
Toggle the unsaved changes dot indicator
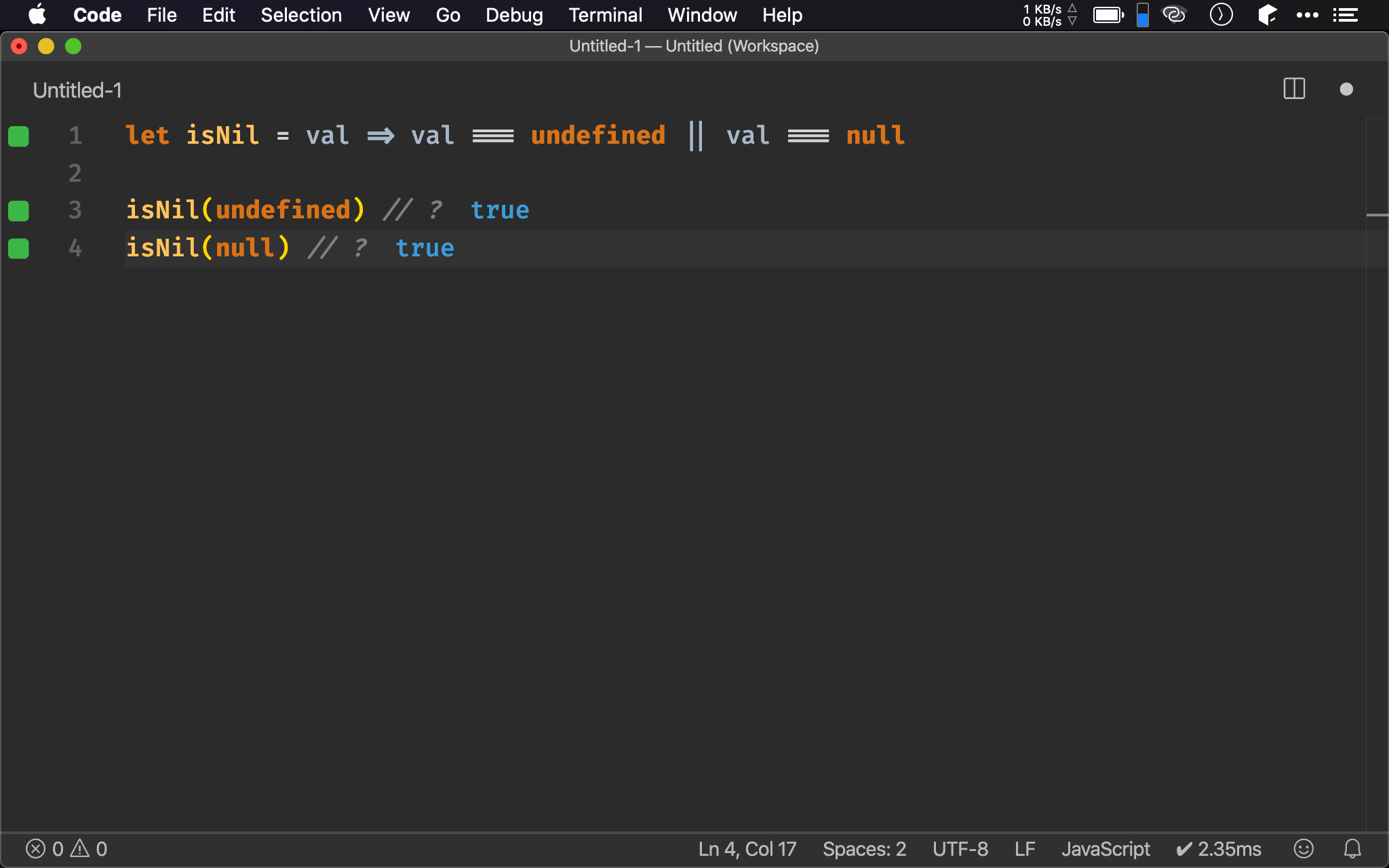(1346, 89)
